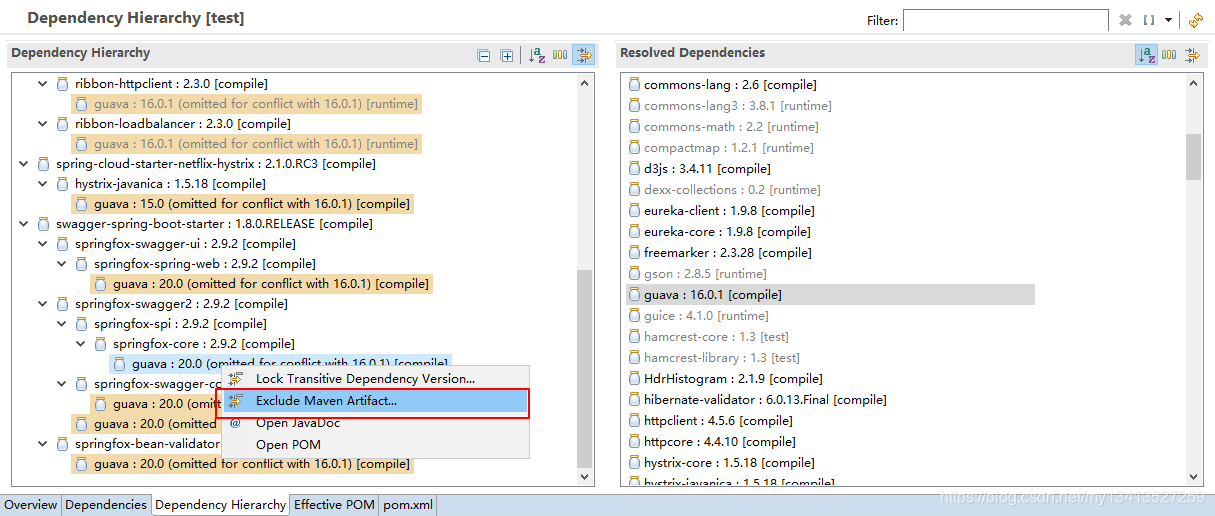Click Dependency Hierarchy scrollbar up arrow
Viewport: 1215px width, 516px height.
(x=585, y=81)
